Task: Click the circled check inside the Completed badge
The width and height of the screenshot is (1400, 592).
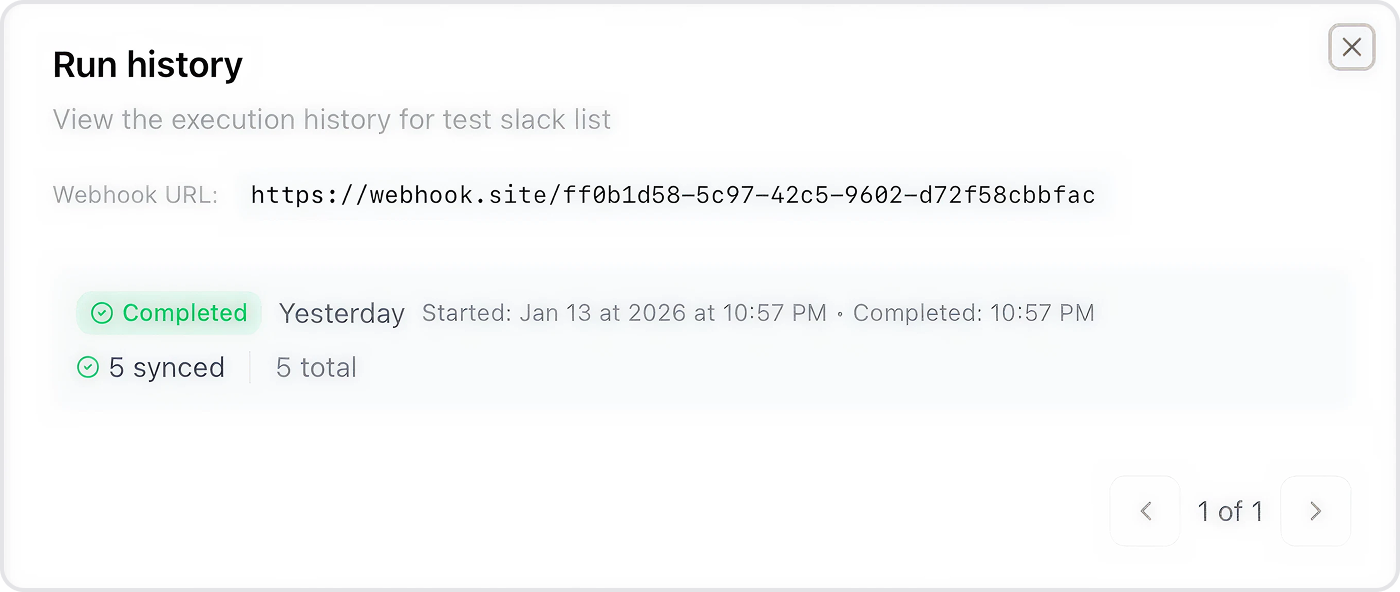Action: [x=101, y=313]
